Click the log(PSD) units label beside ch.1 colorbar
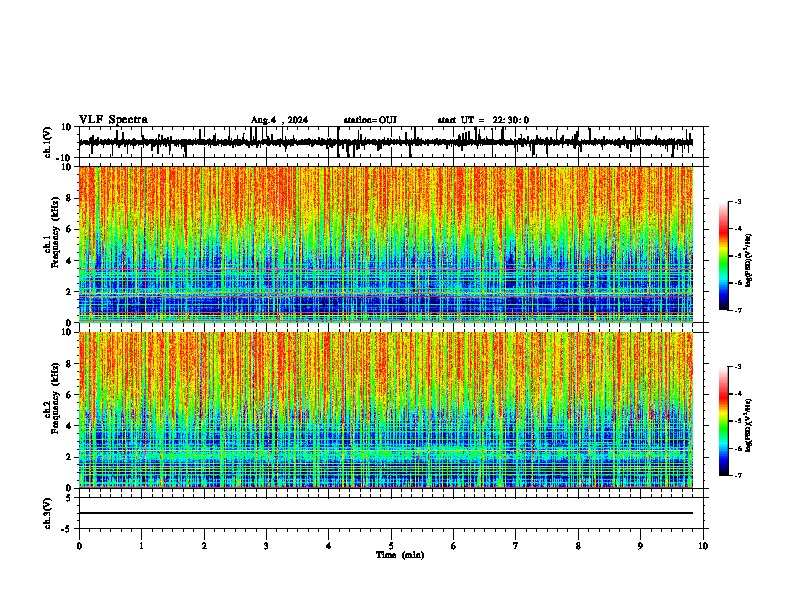This screenshot has height=612, width=792. click(749, 261)
